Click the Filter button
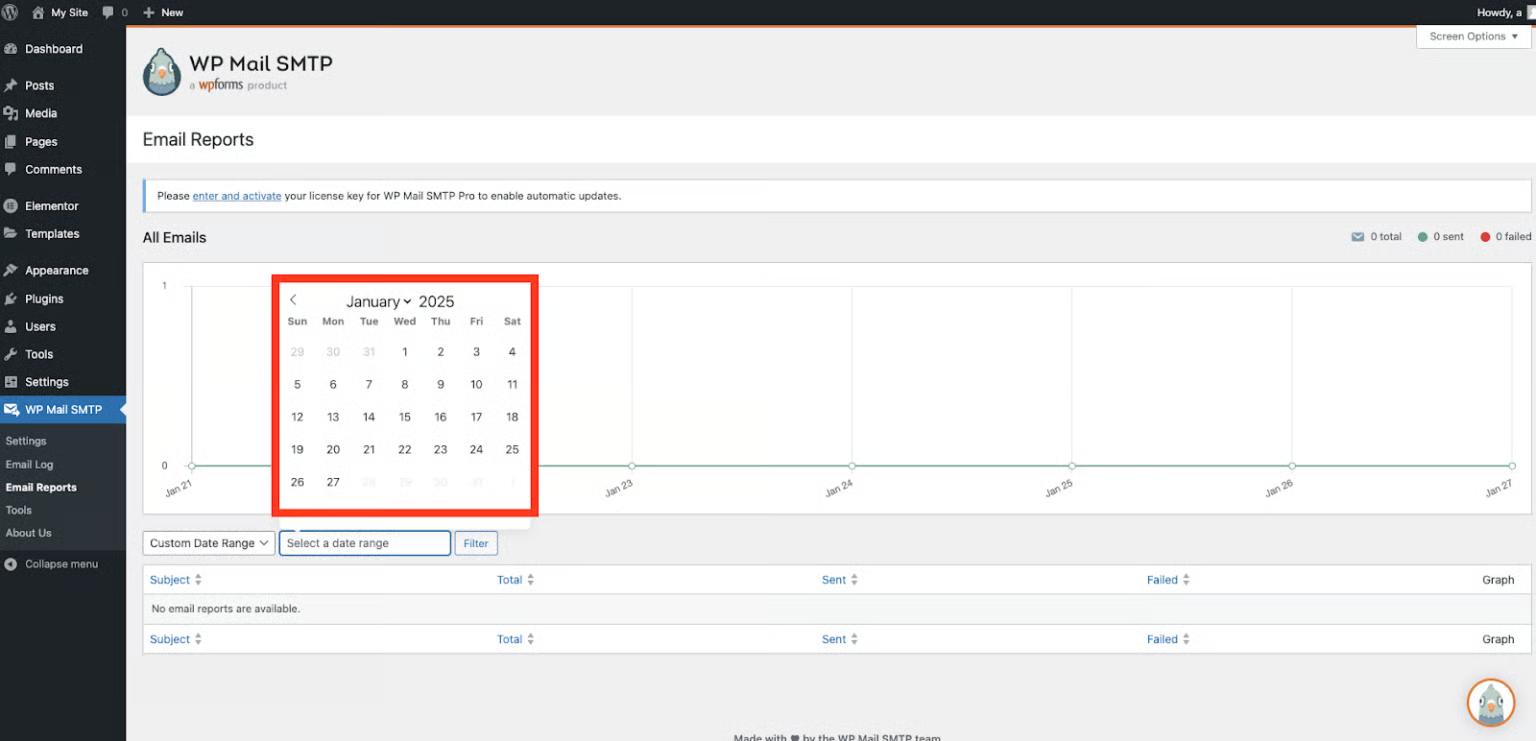This screenshot has height=741, width=1536. (x=476, y=543)
